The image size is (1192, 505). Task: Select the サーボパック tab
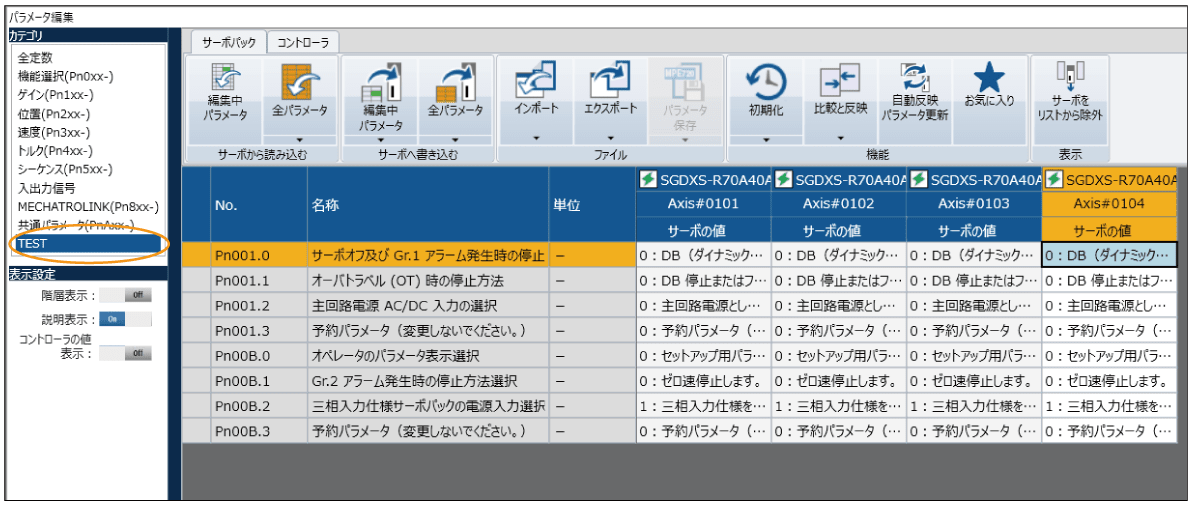click(x=229, y=42)
